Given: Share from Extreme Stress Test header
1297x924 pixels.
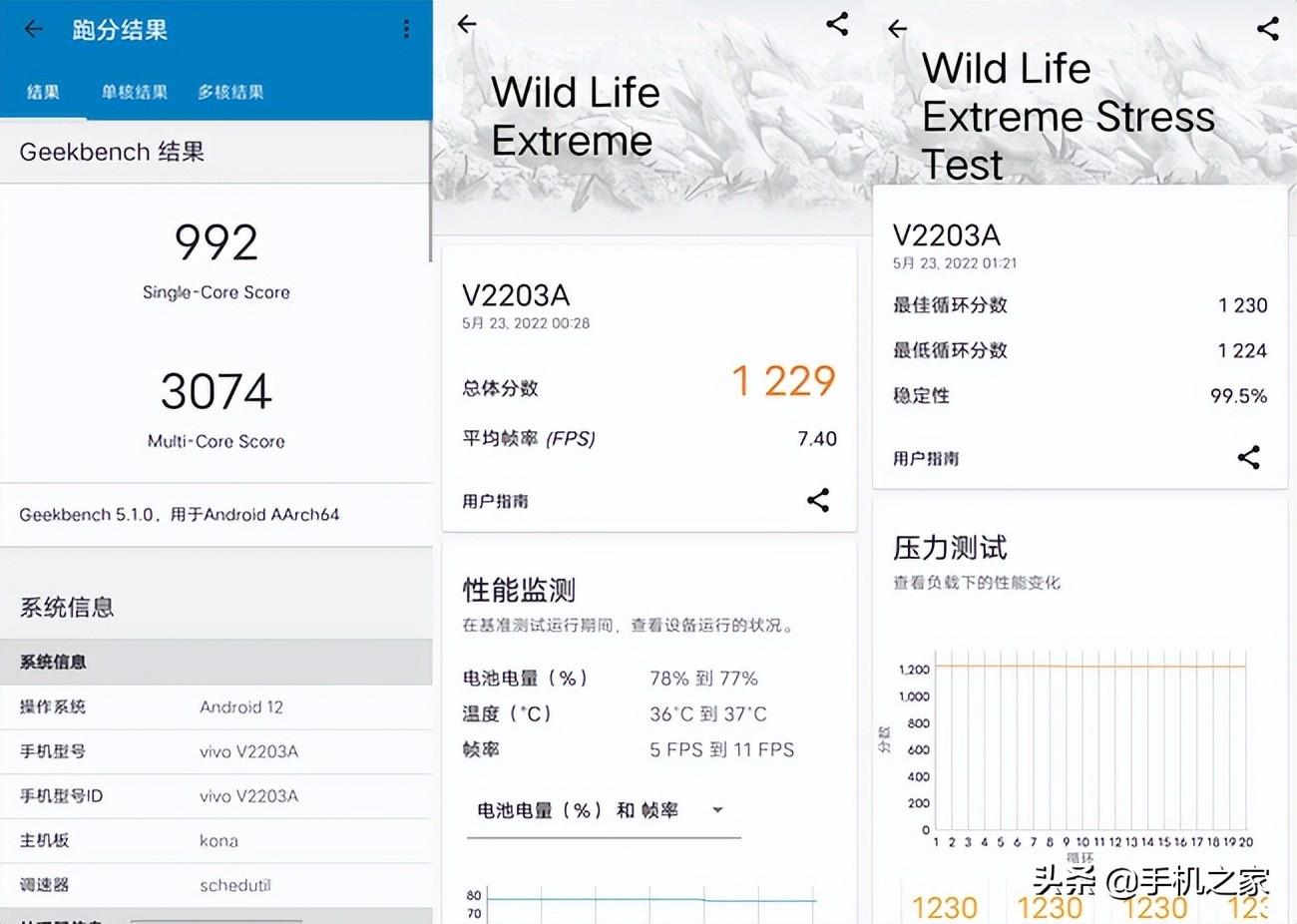Looking at the screenshot, I should 1267,28.
